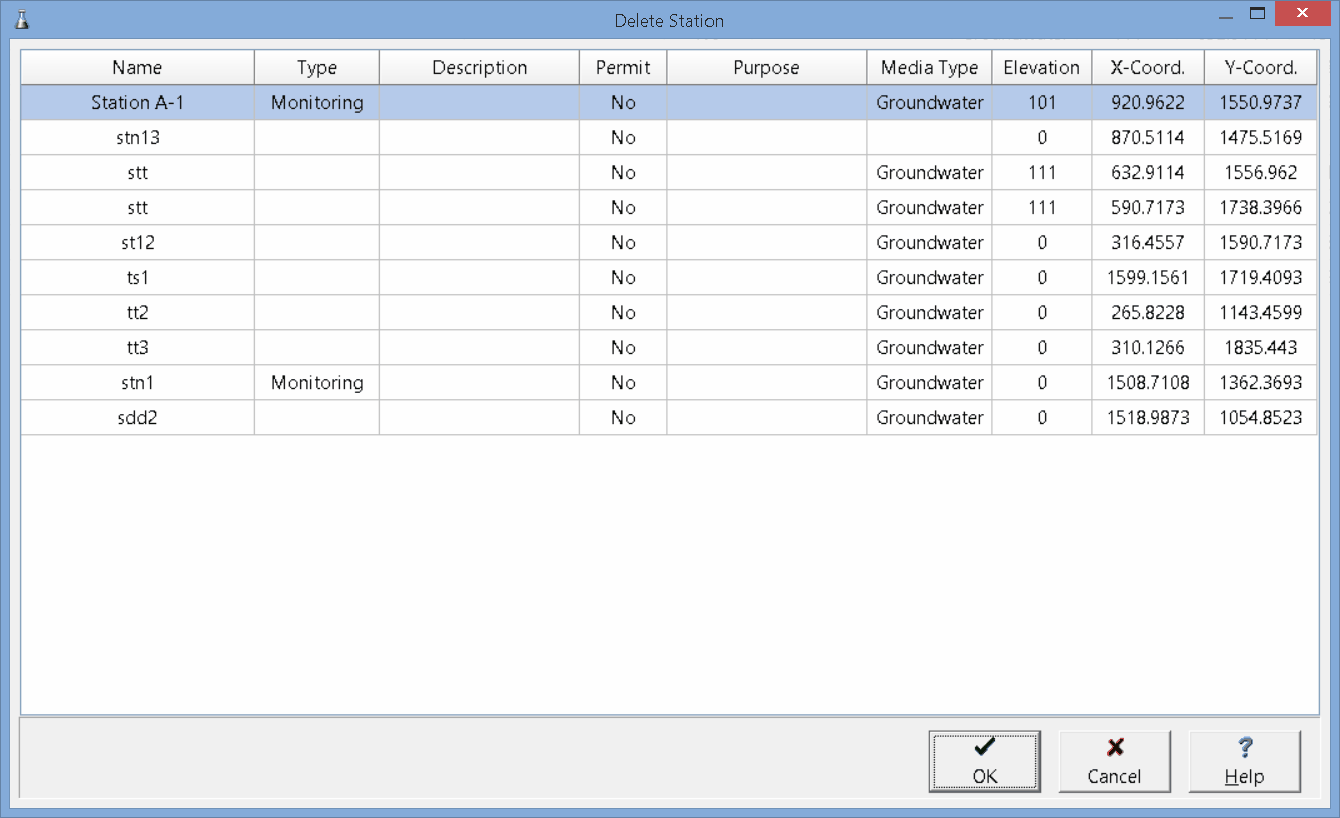This screenshot has width=1340, height=818.
Task: Open Help for Delete Station
Action: (1244, 762)
